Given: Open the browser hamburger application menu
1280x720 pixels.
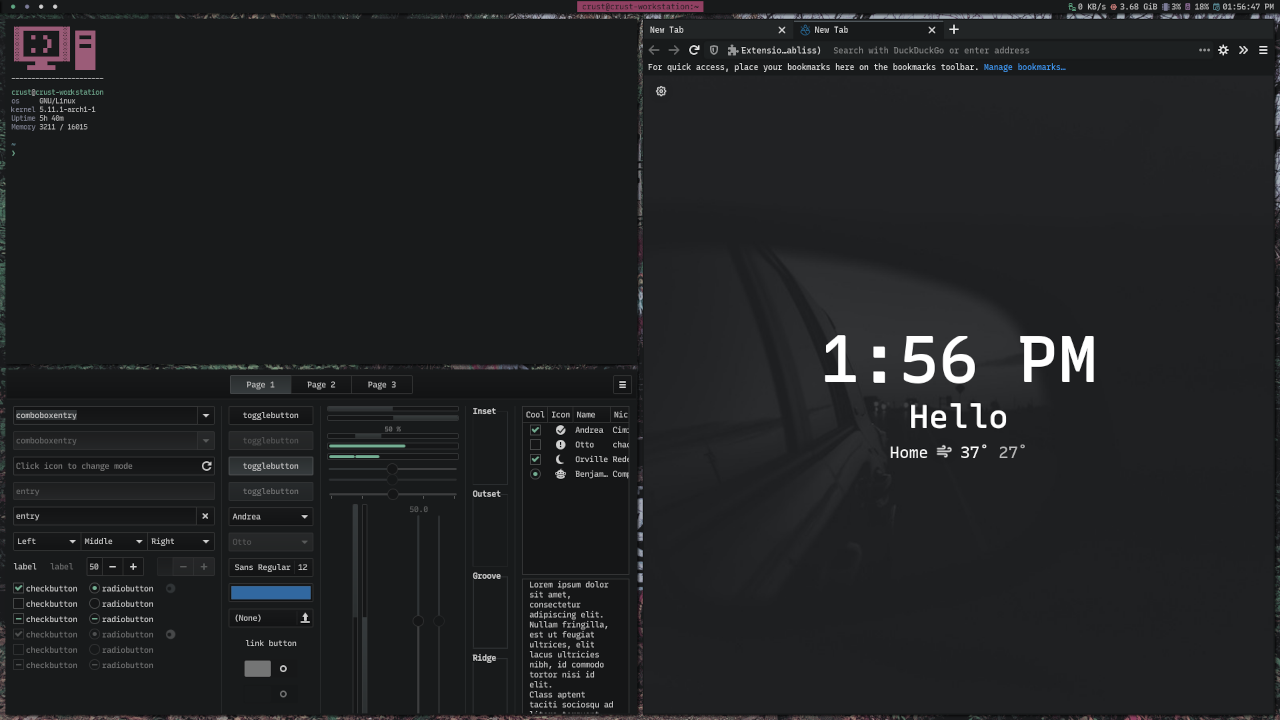Looking at the screenshot, I should tap(1263, 50).
